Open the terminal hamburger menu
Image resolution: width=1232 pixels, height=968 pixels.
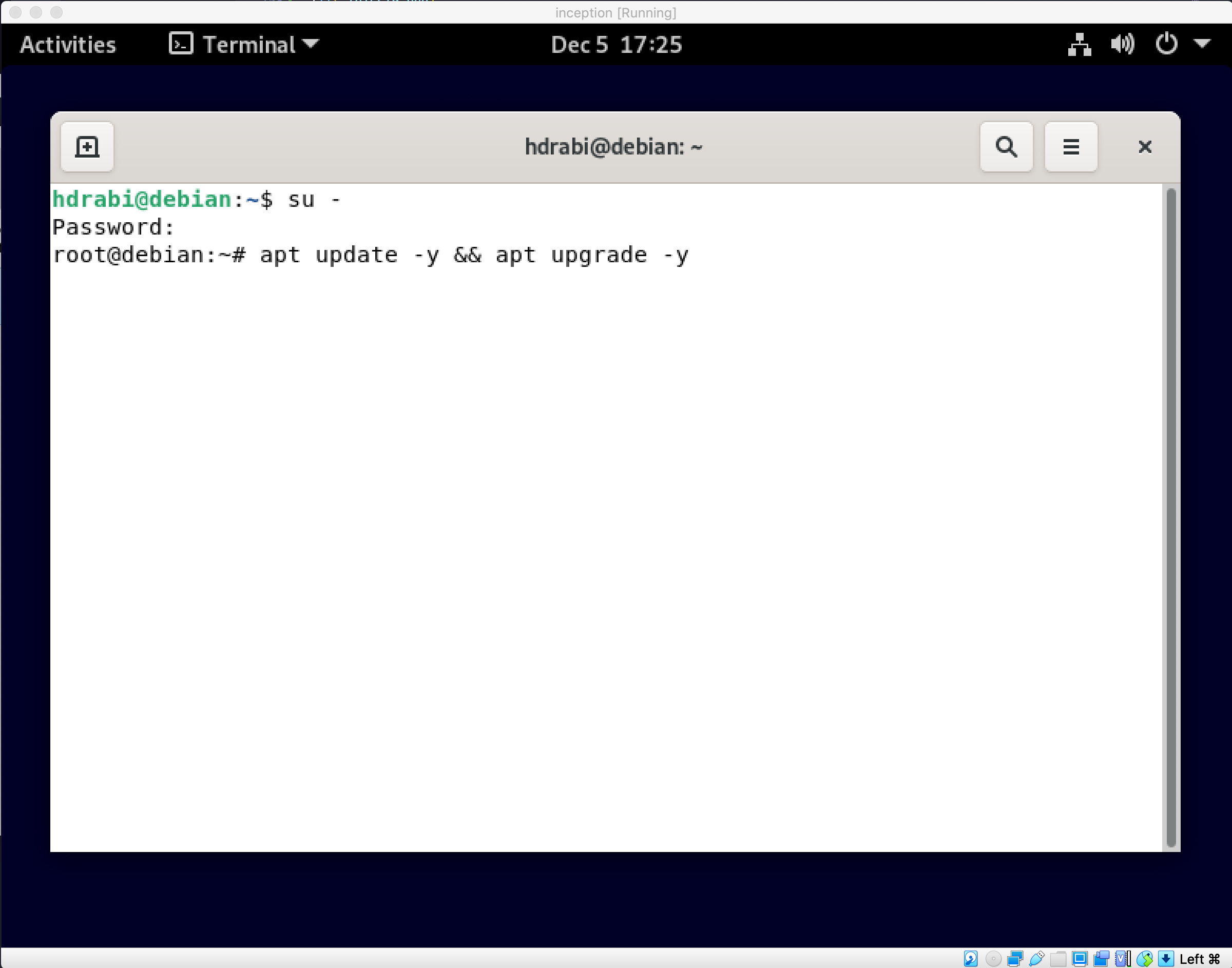click(1070, 147)
